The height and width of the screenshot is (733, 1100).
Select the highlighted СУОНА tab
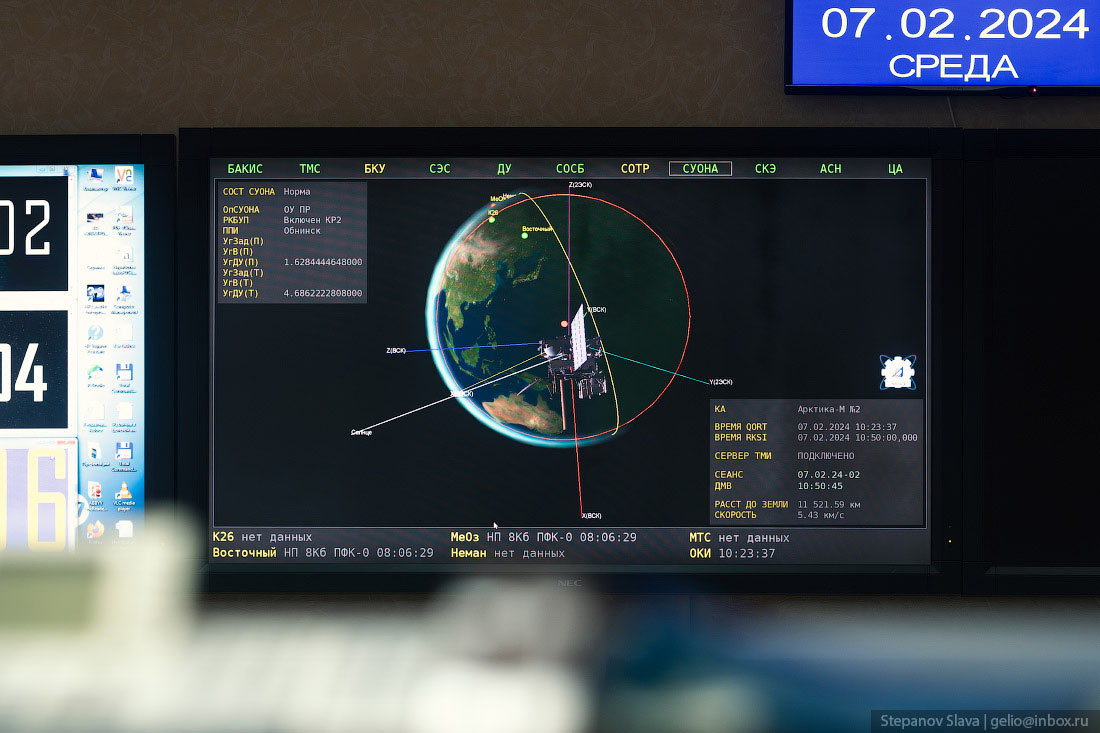click(700, 169)
